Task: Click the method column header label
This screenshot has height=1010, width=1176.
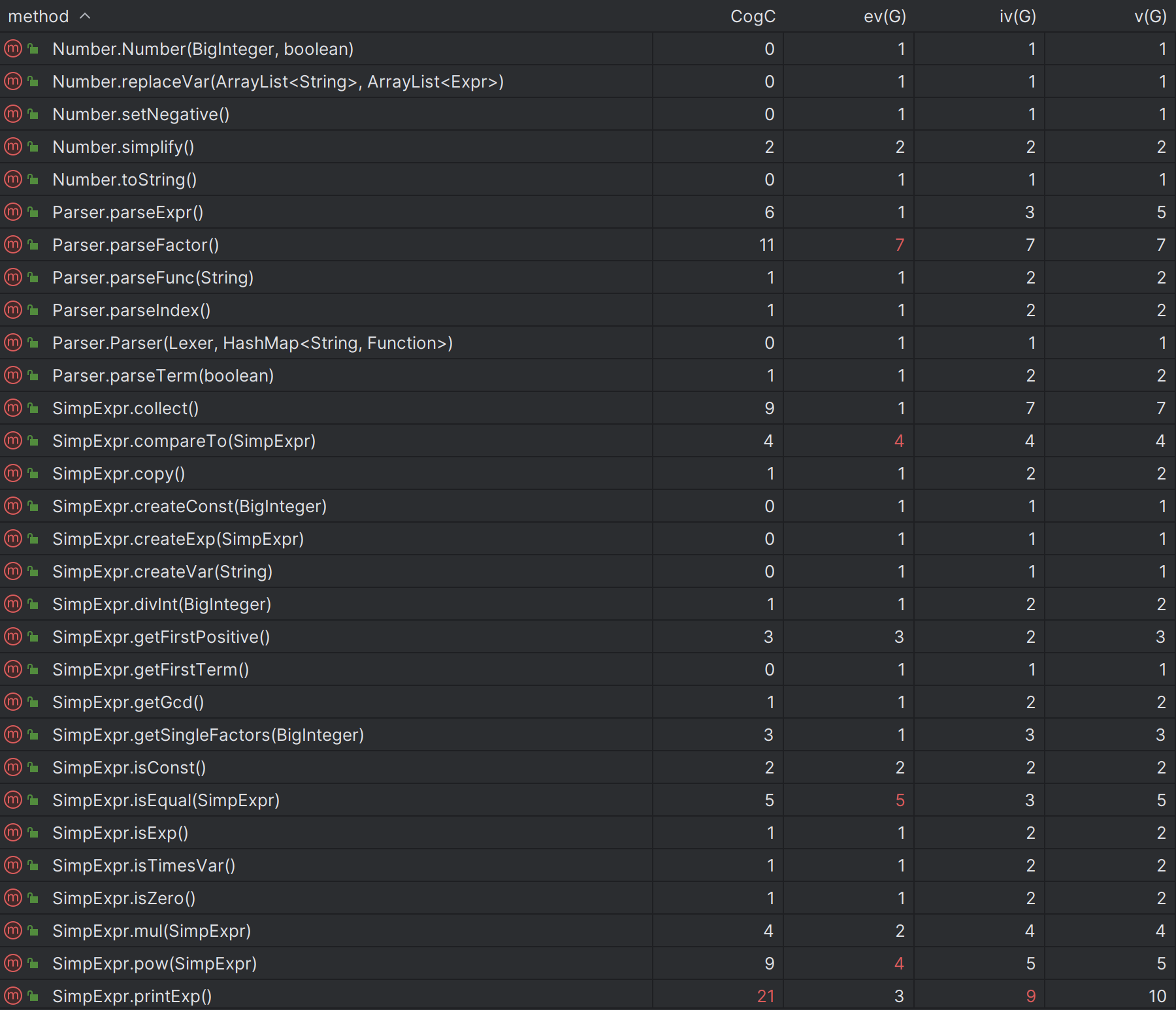Action: [x=39, y=16]
